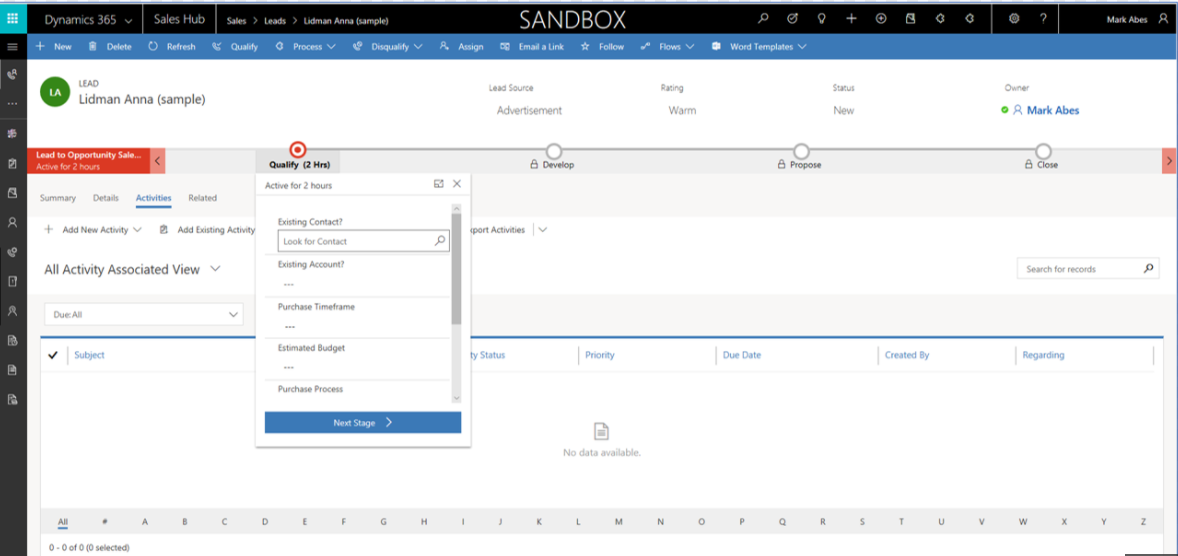Filter by letter M in alphabet bar
The width and height of the screenshot is (1178, 556).
tap(618, 521)
